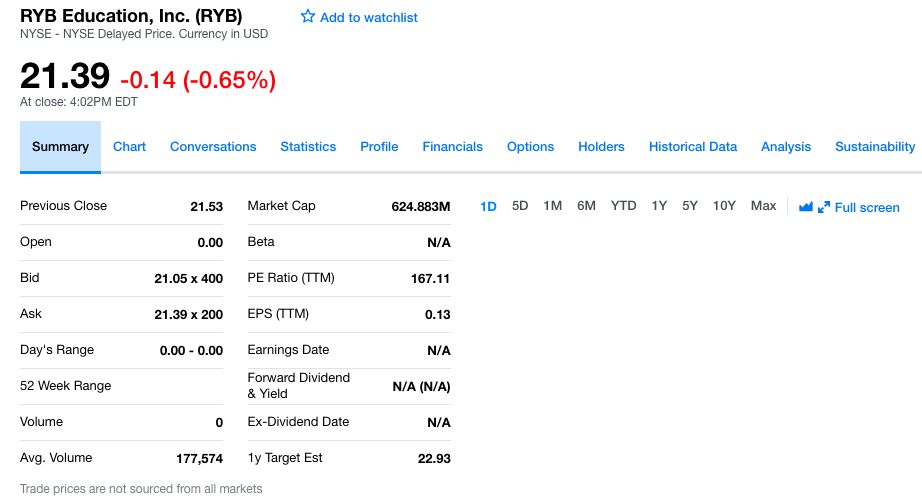Click the Volume value 0
Image resolution: width=922 pixels, height=502 pixels.
tap(219, 422)
